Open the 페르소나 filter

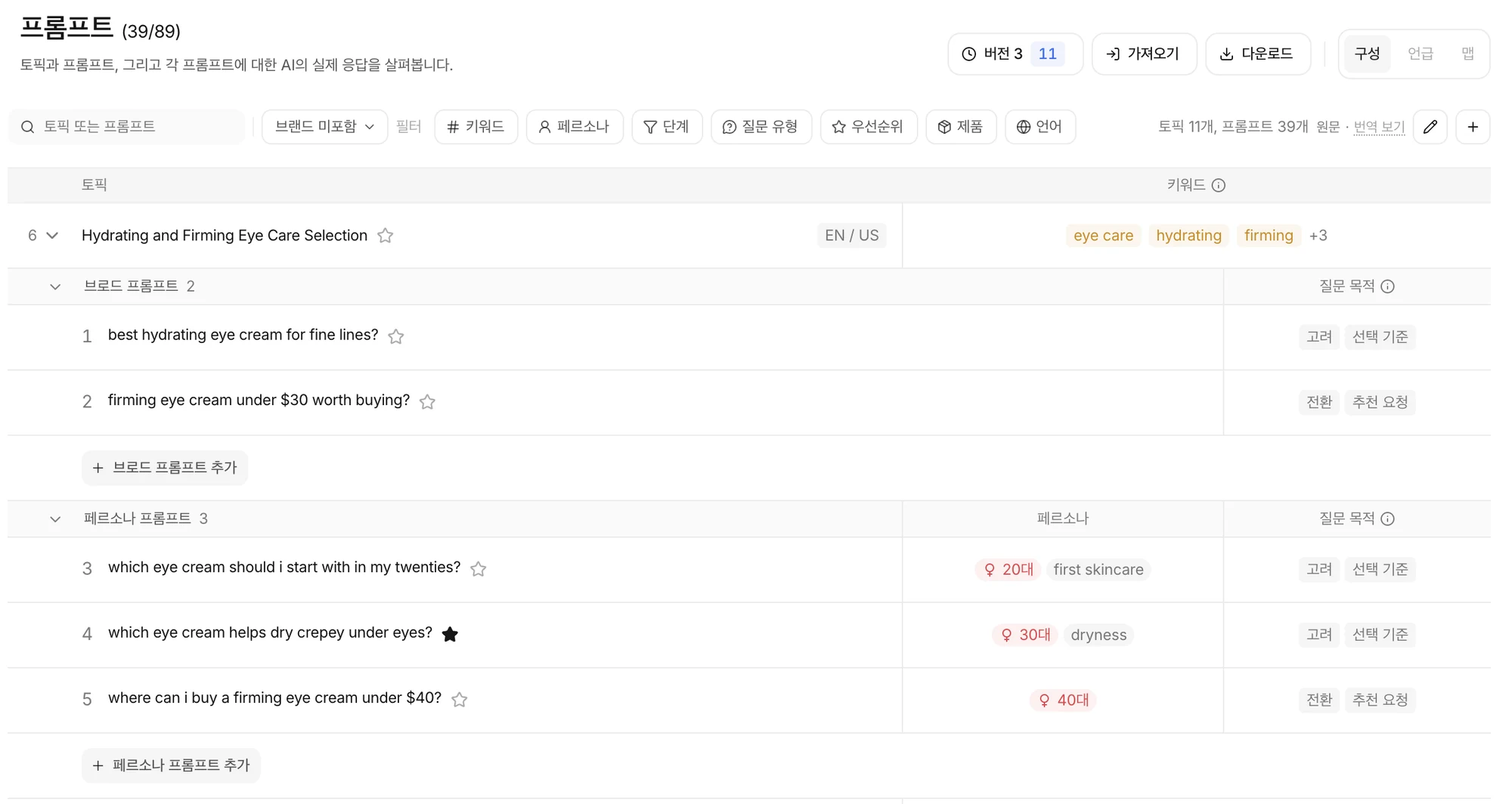point(575,127)
